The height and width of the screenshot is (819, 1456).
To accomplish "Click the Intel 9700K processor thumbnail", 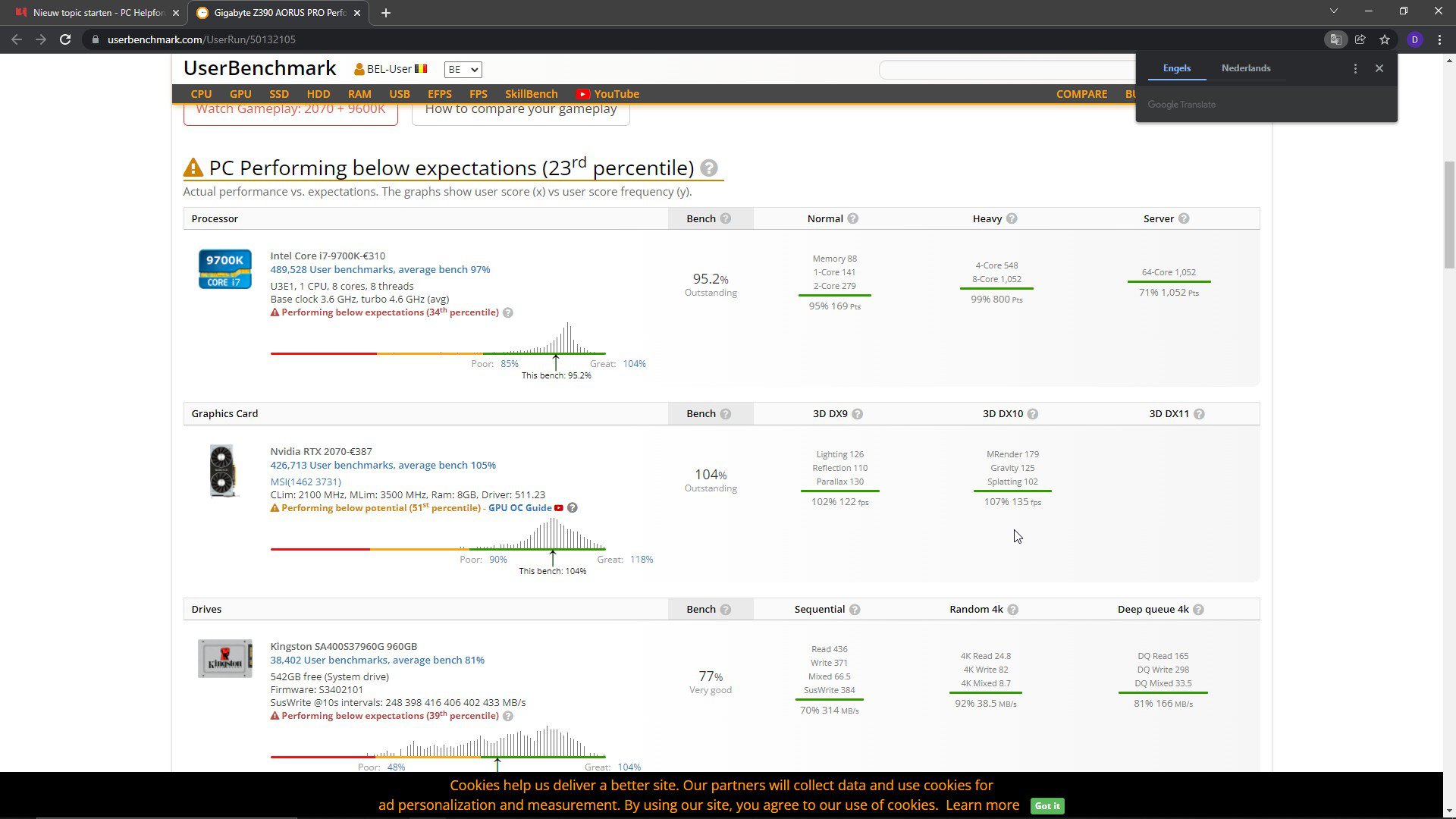I will click(225, 269).
